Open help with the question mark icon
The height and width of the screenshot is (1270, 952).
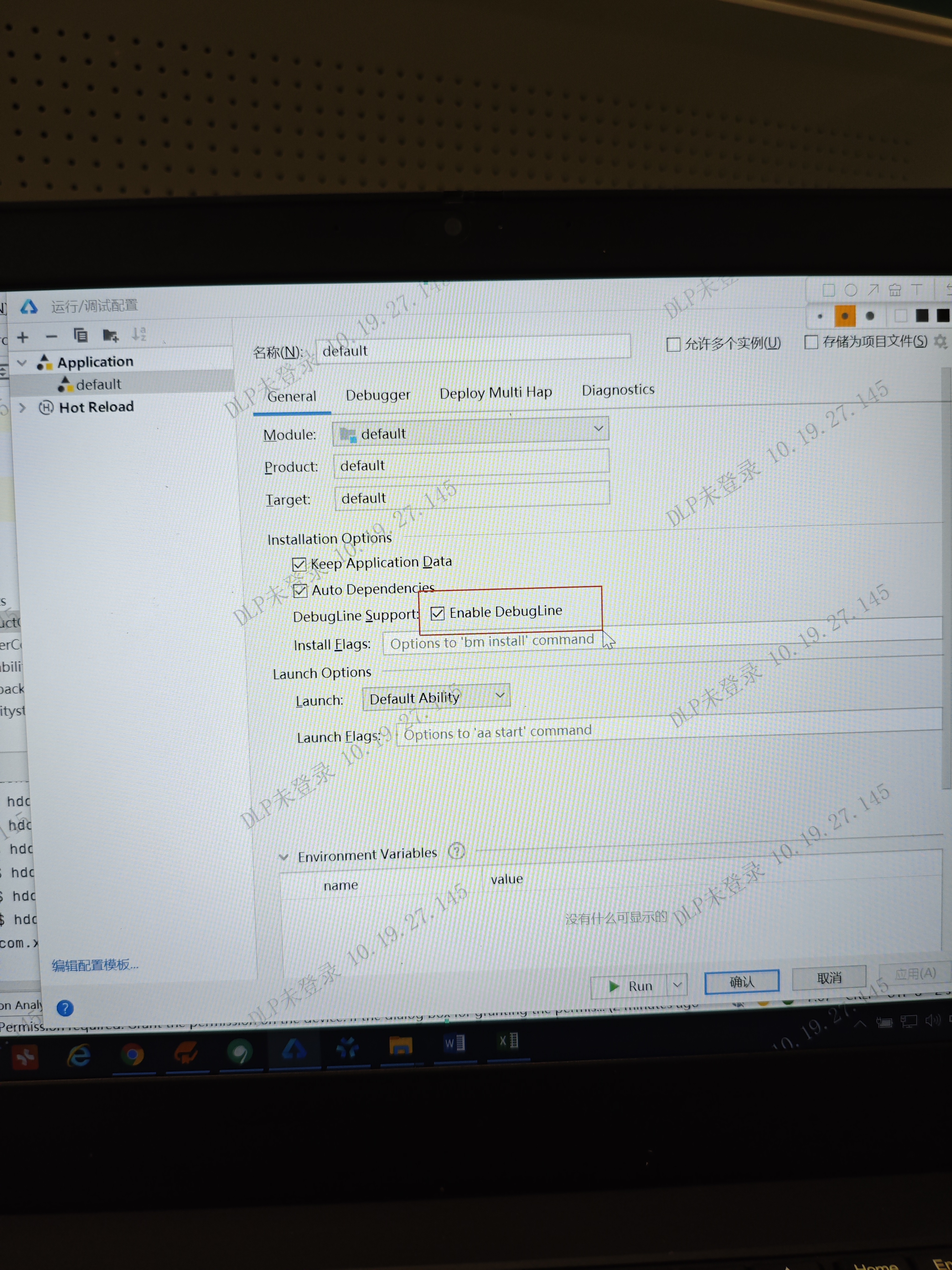click(65, 1008)
